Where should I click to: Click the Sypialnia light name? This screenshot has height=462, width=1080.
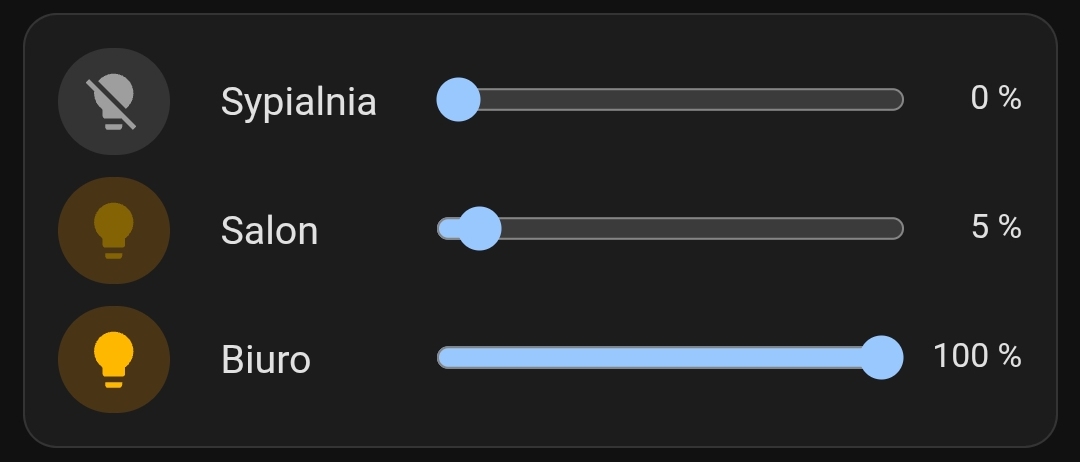298,102
